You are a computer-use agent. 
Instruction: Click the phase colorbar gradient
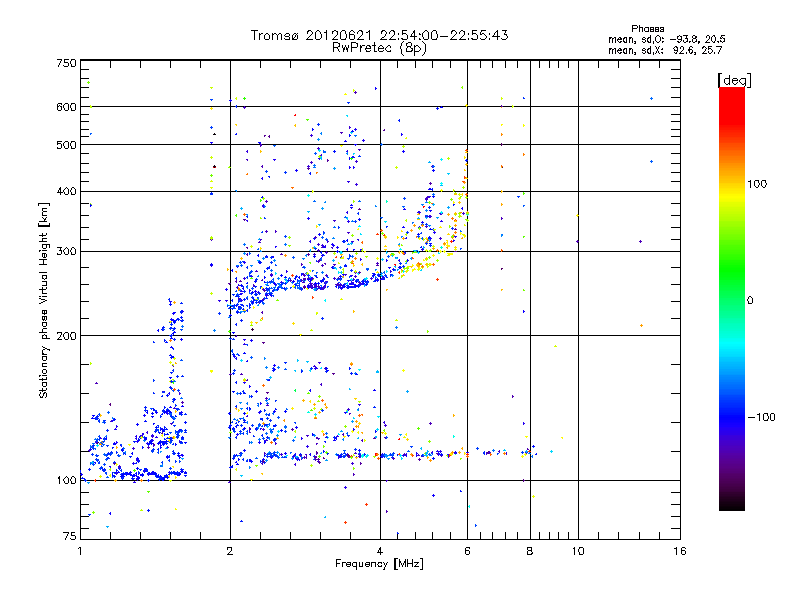(x=732, y=298)
